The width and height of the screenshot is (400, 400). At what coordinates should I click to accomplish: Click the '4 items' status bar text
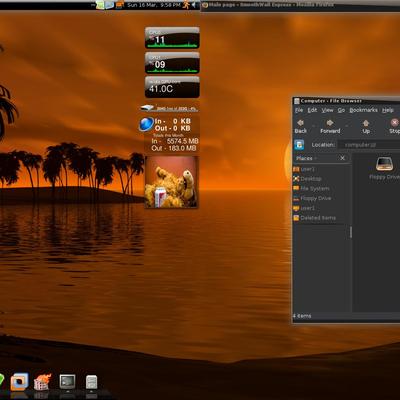coord(302,316)
